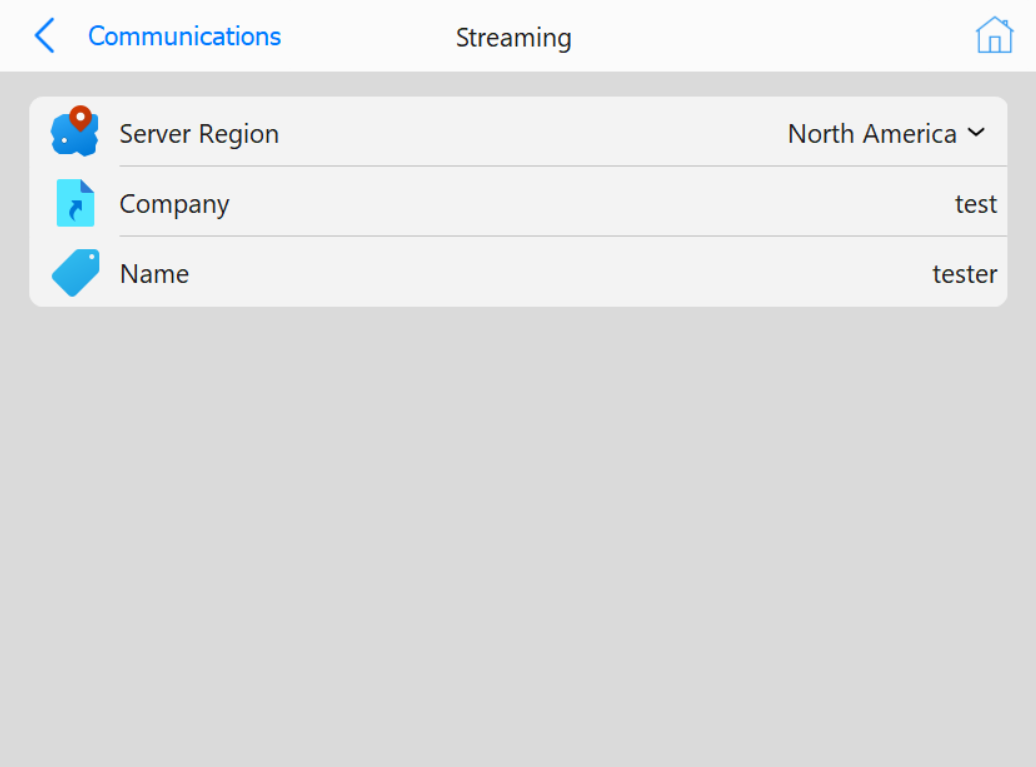Go to the home screen icon
Viewport: 1036px width, 767px height.
pyautogui.click(x=994, y=35)
